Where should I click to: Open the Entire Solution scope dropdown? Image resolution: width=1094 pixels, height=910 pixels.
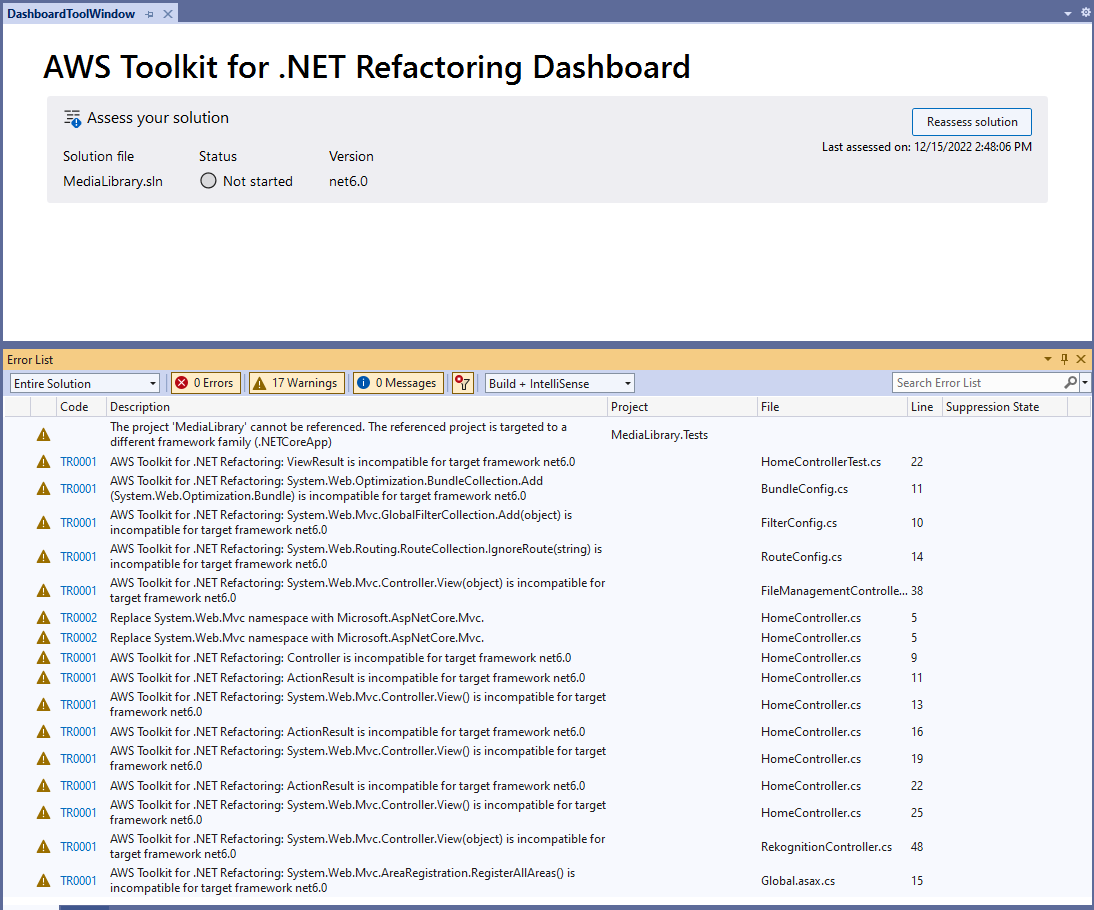(85, 383)
